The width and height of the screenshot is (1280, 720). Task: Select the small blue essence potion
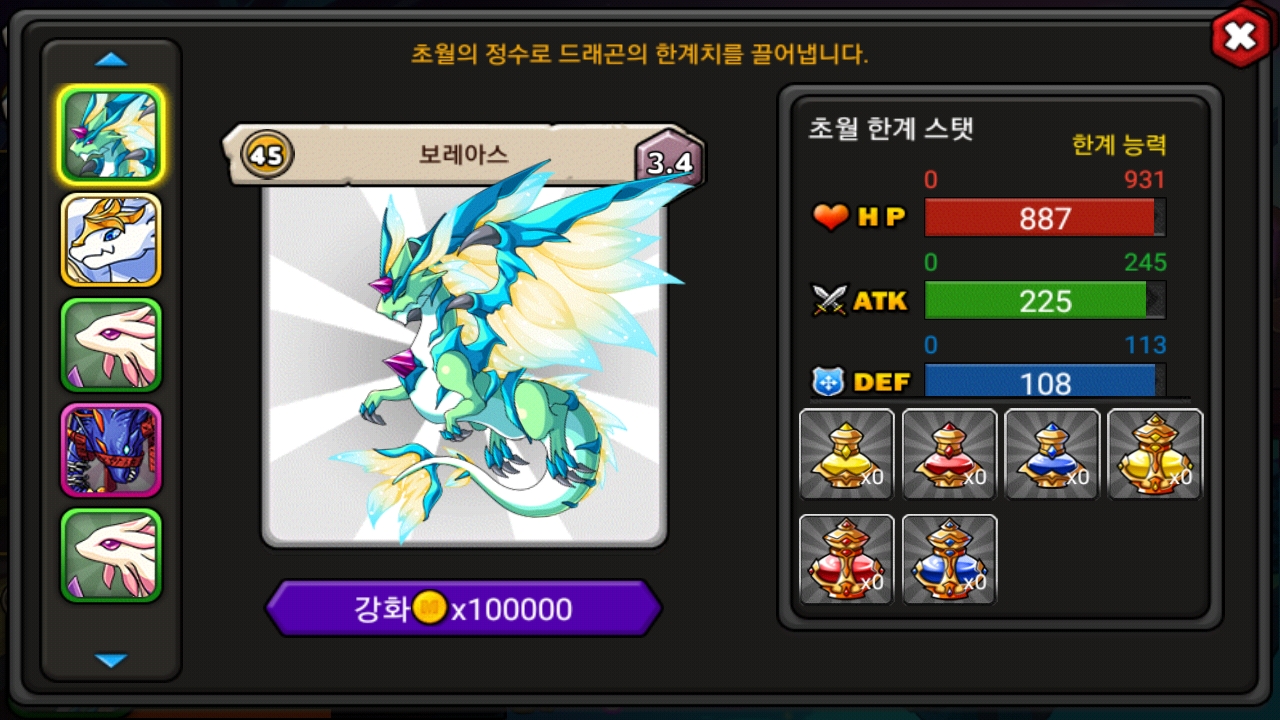[x=1052, y=454]
